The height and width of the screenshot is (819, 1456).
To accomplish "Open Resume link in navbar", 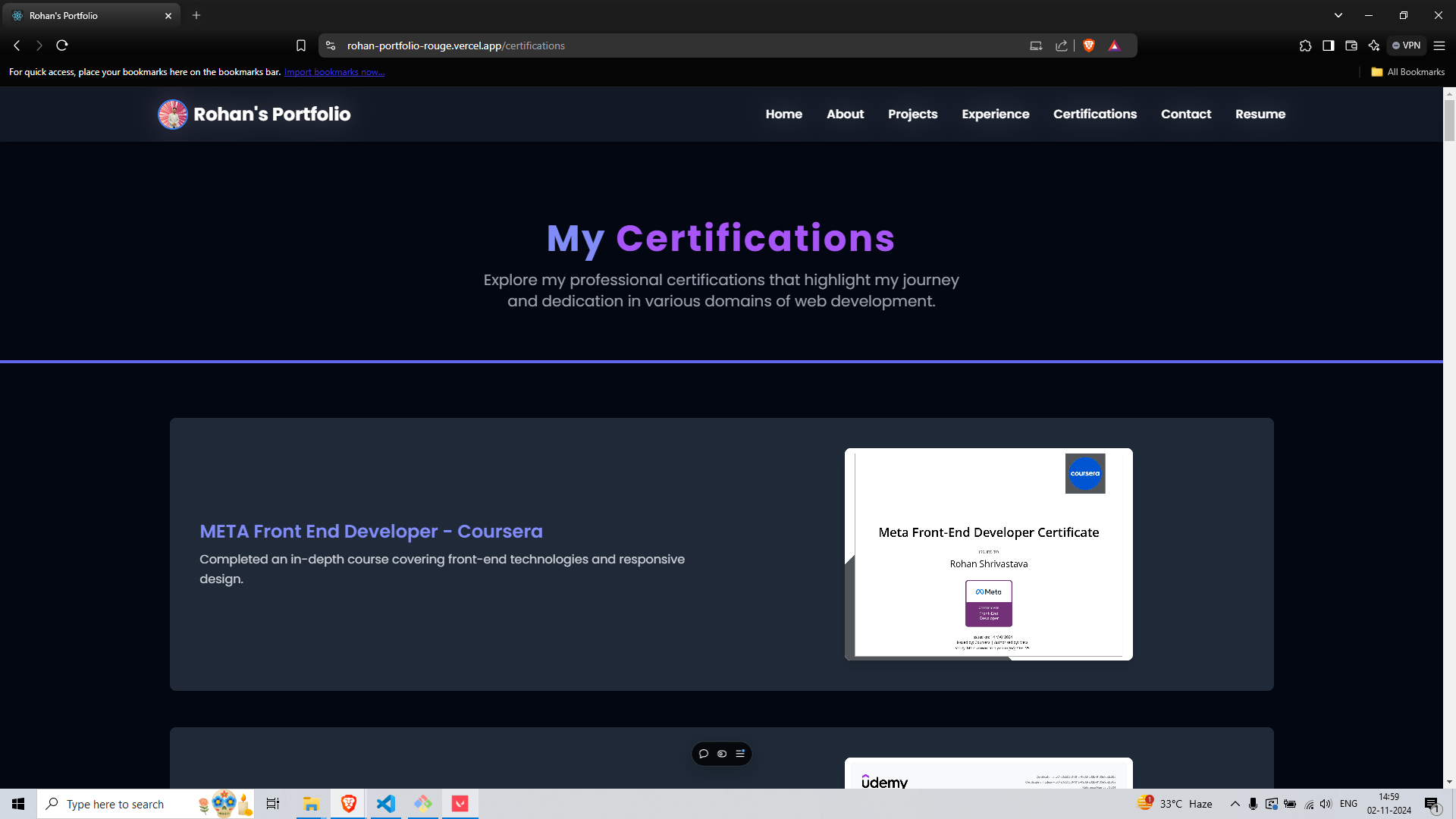I will tap(1260, 114).
